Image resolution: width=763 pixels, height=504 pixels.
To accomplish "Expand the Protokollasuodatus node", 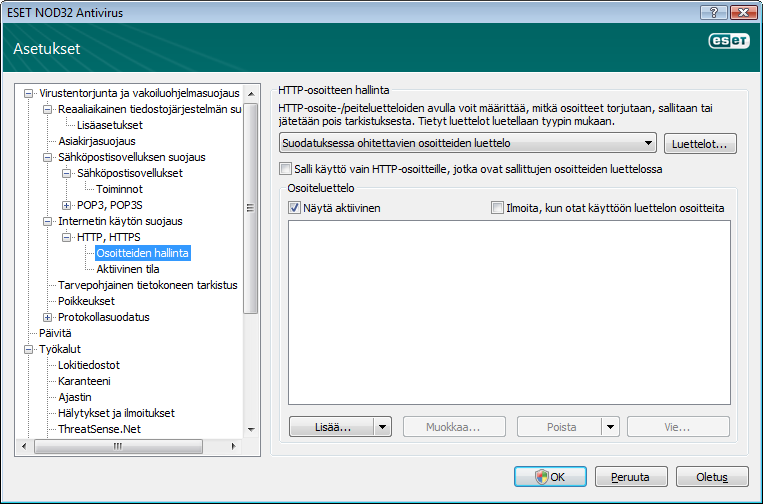I will click(x=48, y=317).
